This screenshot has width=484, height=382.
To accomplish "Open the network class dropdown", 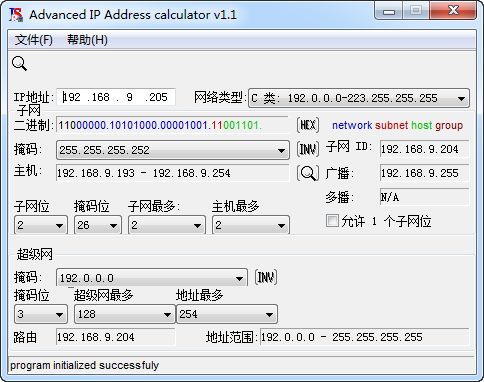I will [x=359, y=98].
